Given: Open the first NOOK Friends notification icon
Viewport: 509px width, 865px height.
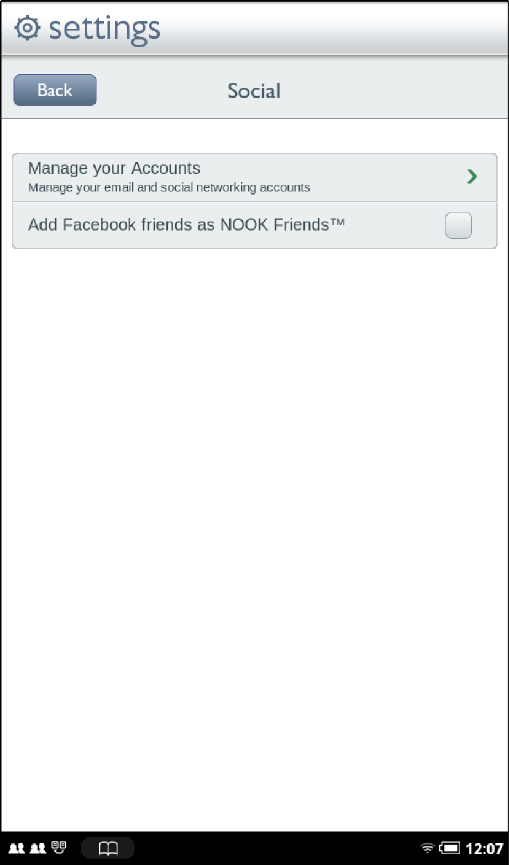Looking at the screenshot, I should [x=17, y=847].
